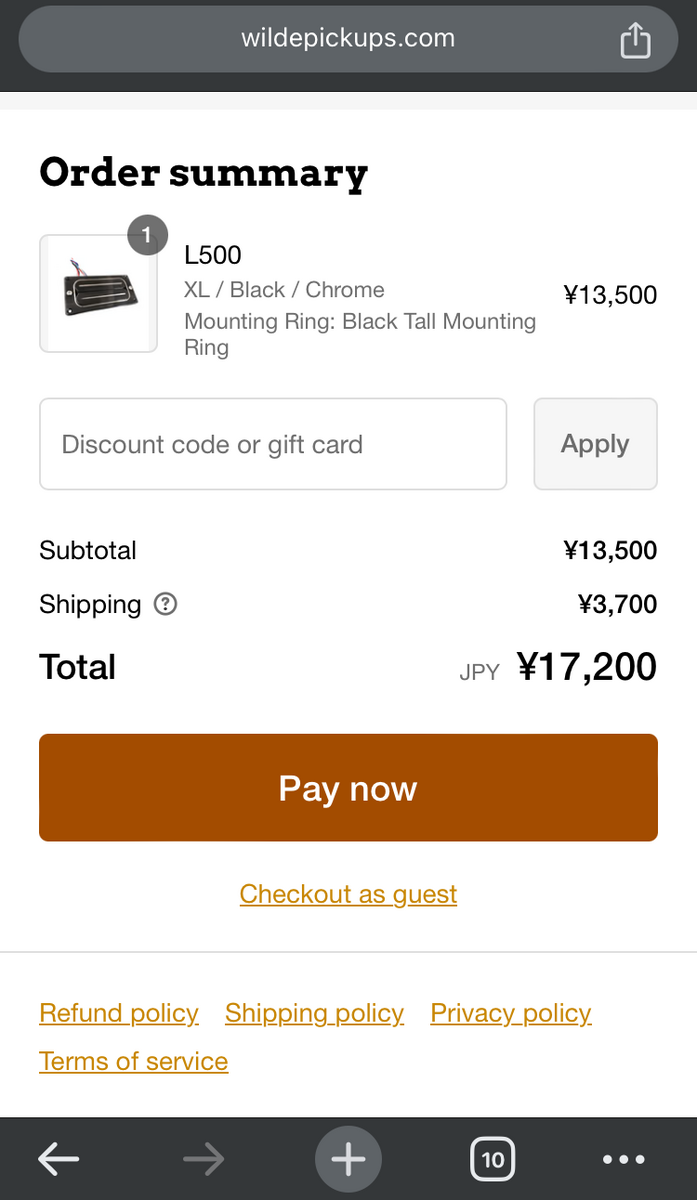Read the Privacy policy link

(511, 1013)
